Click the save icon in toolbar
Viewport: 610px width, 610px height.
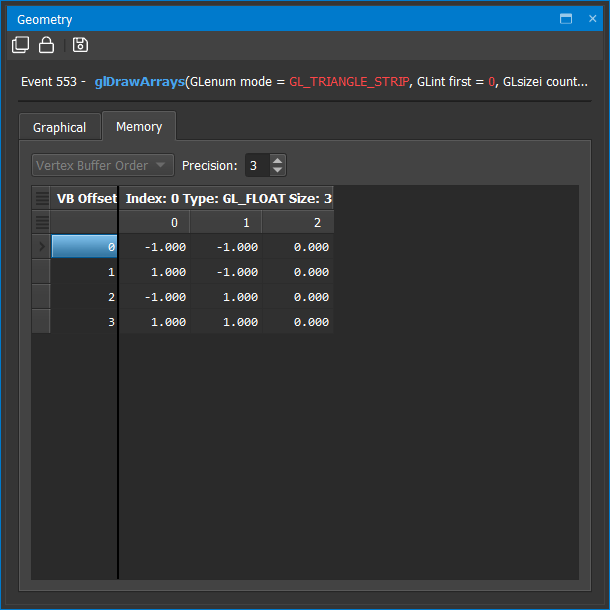pyautogui.click(x=80, y=45)
